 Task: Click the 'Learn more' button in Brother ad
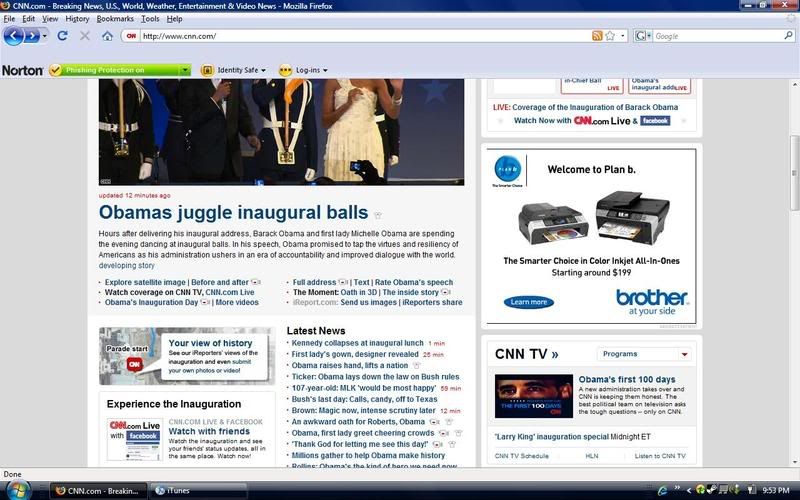(529, 302)
